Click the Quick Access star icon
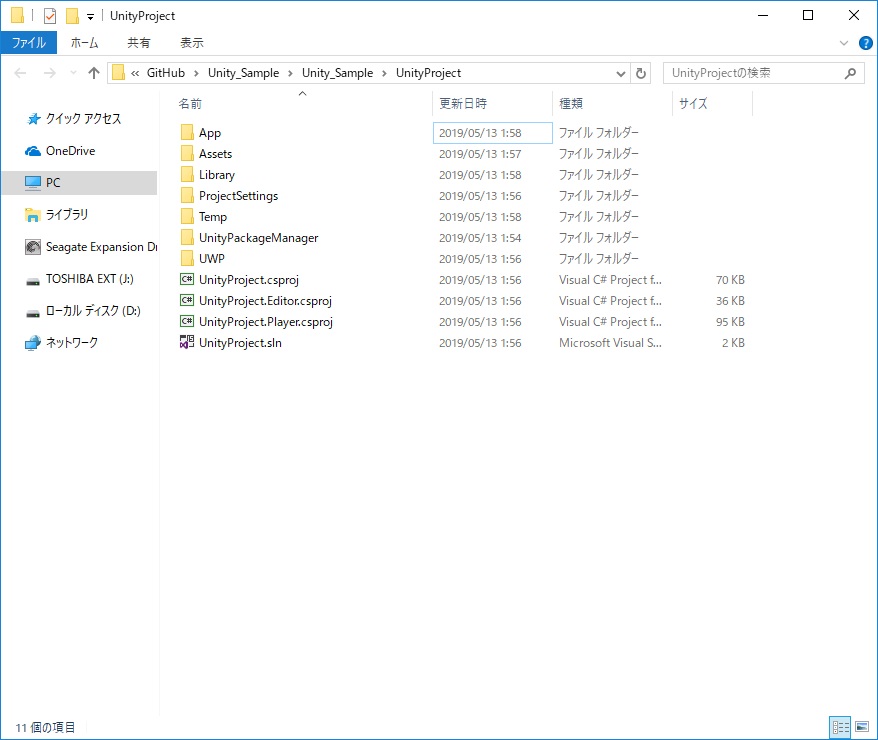 34,119
